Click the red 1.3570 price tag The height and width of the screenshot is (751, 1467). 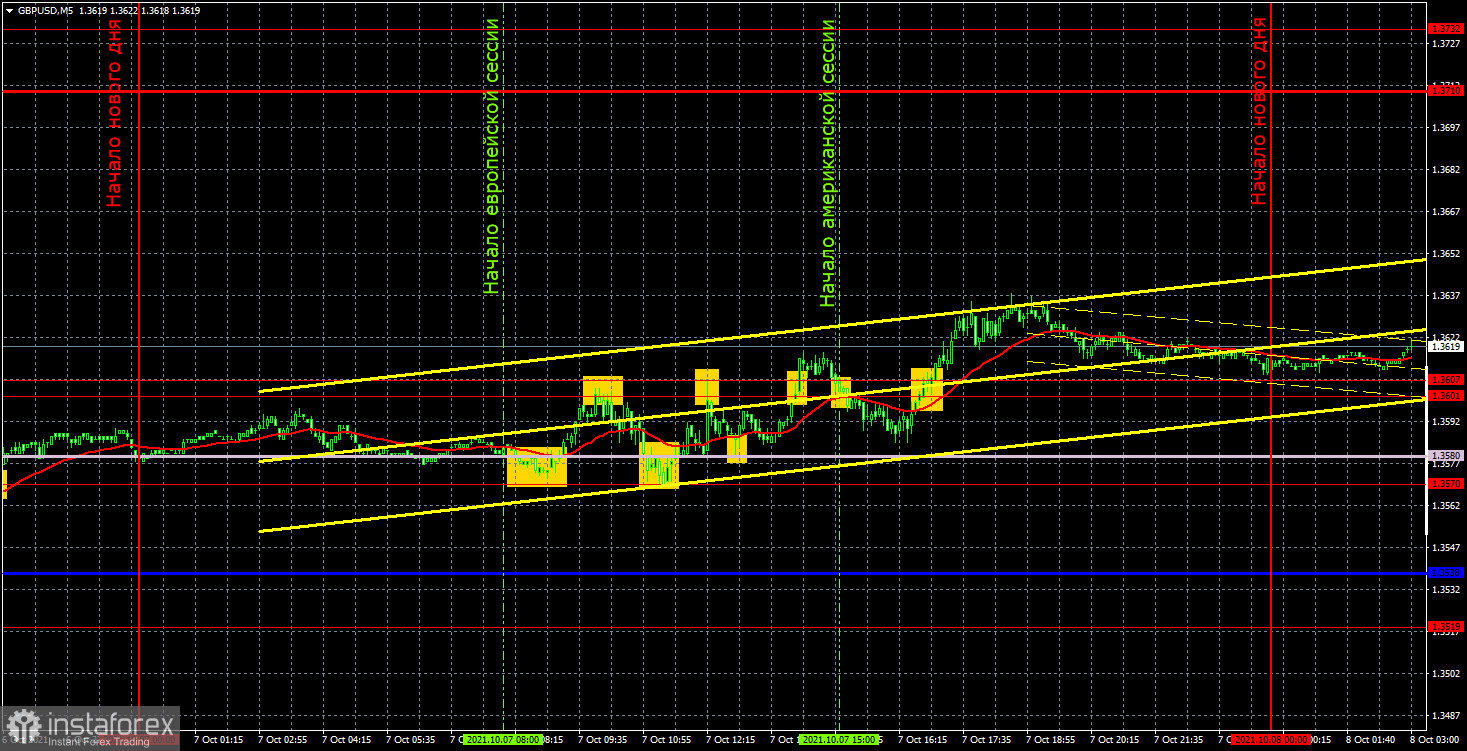tap(1447, 484)
